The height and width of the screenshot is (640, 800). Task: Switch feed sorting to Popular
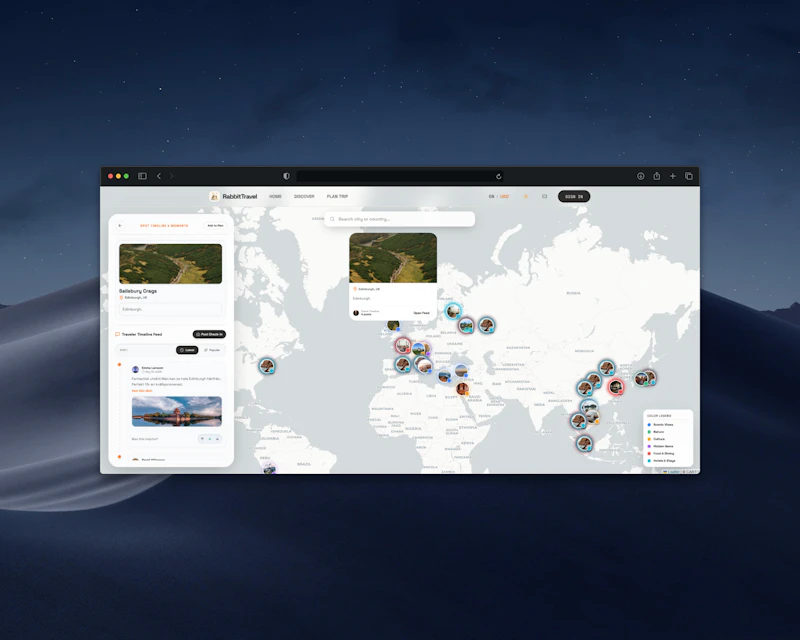coord(212,350)
